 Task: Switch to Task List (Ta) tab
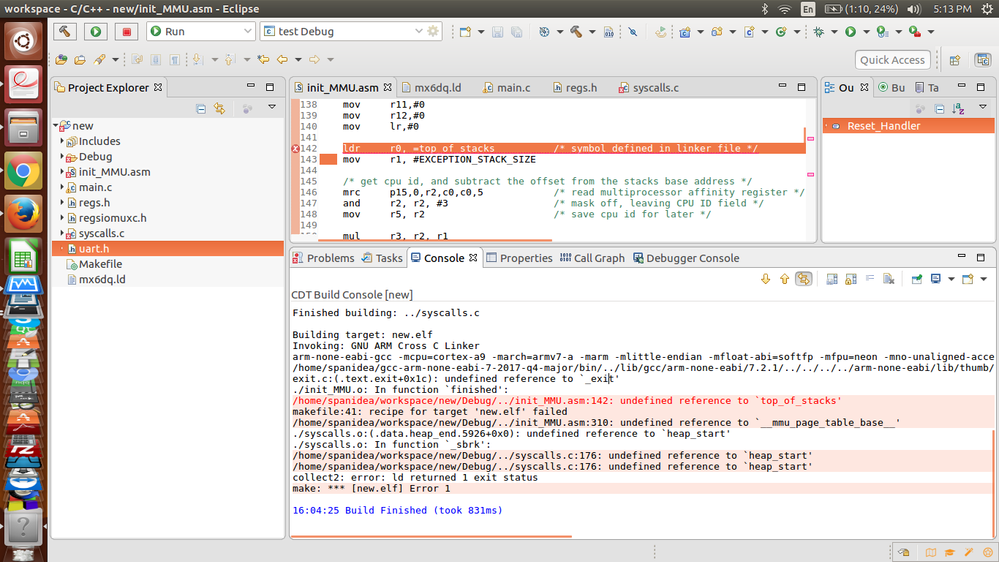pos(927,88)
